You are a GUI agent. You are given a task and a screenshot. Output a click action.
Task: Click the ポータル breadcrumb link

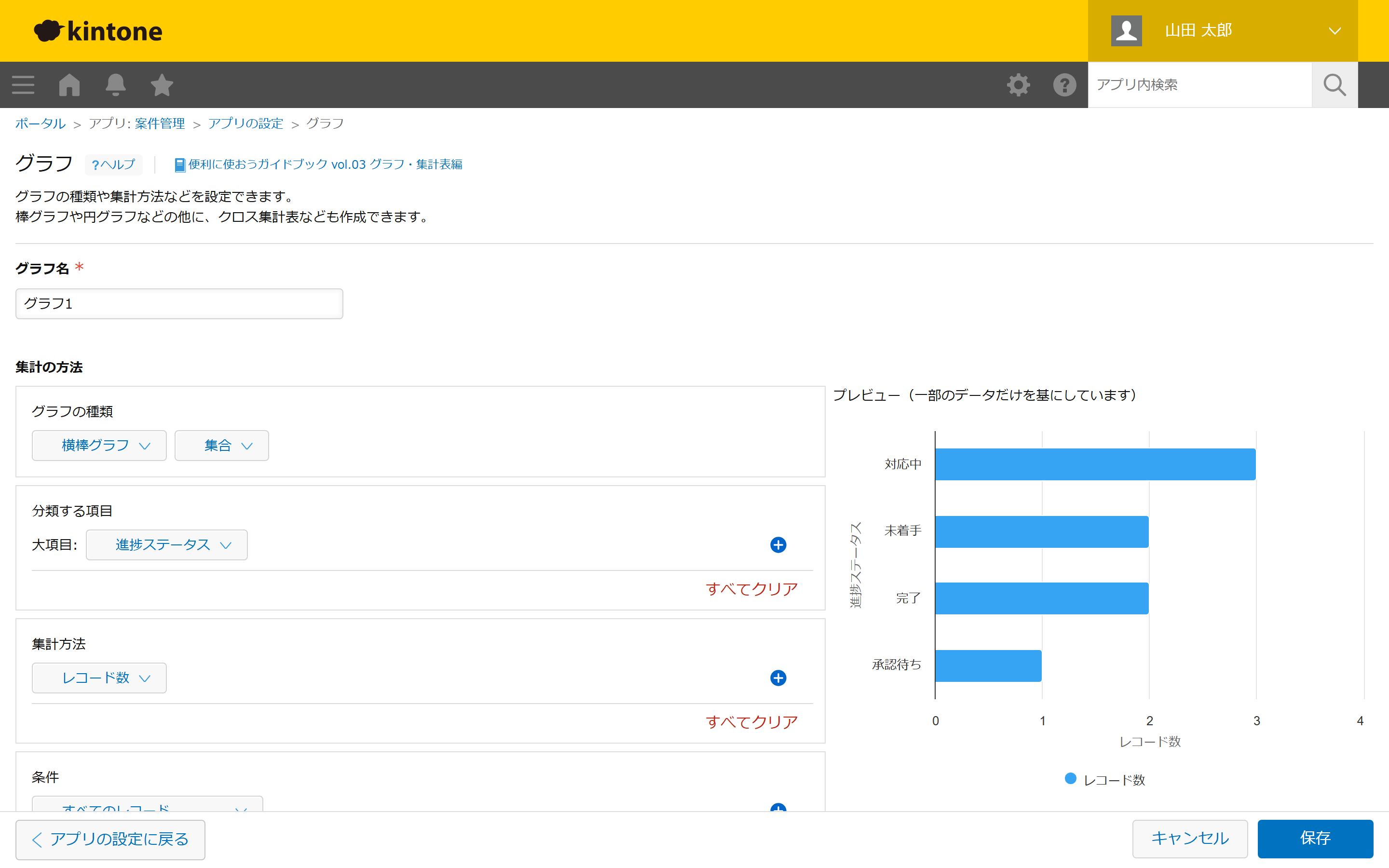[40, 123]
